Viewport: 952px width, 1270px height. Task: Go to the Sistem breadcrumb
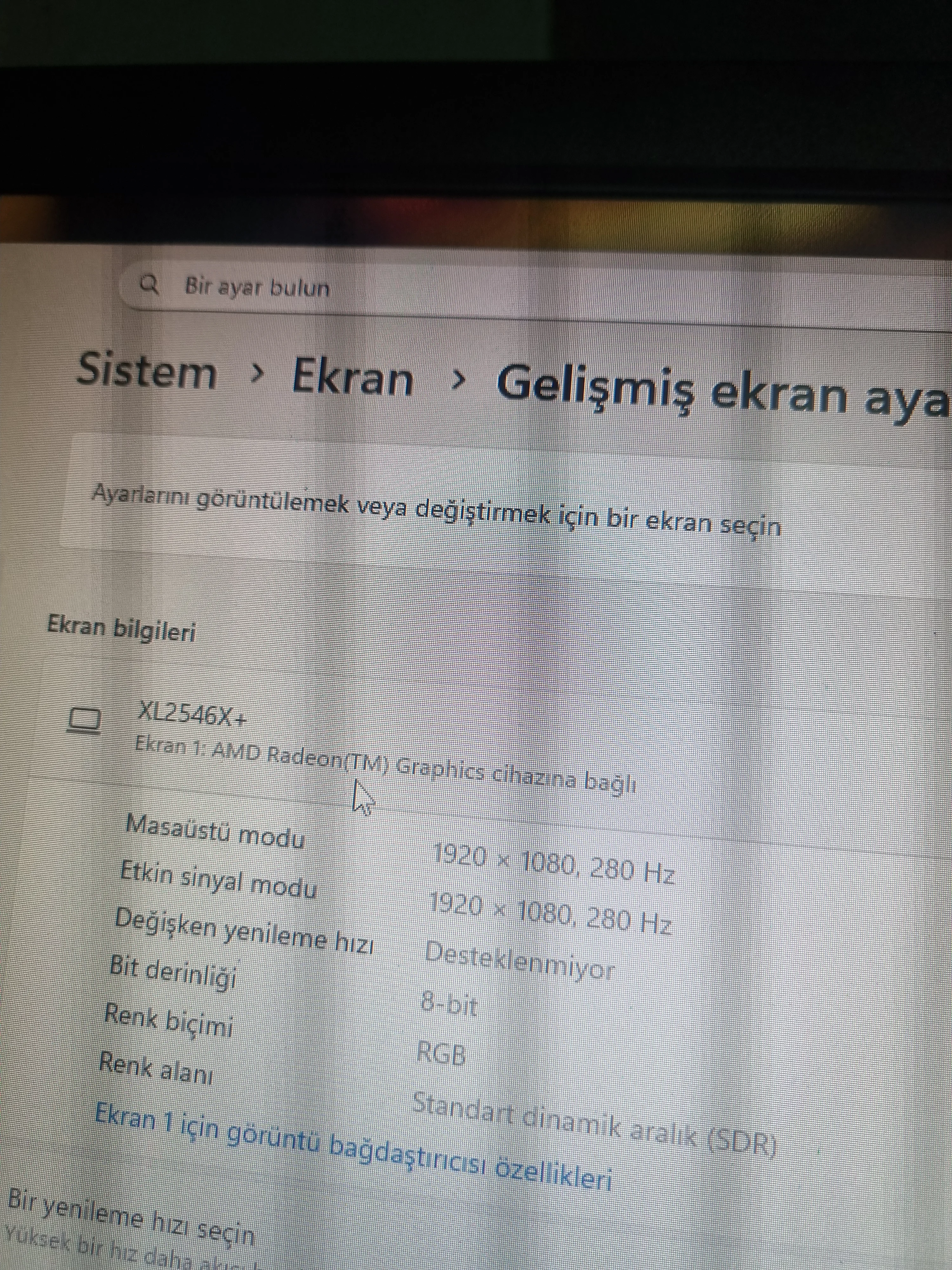147,371
